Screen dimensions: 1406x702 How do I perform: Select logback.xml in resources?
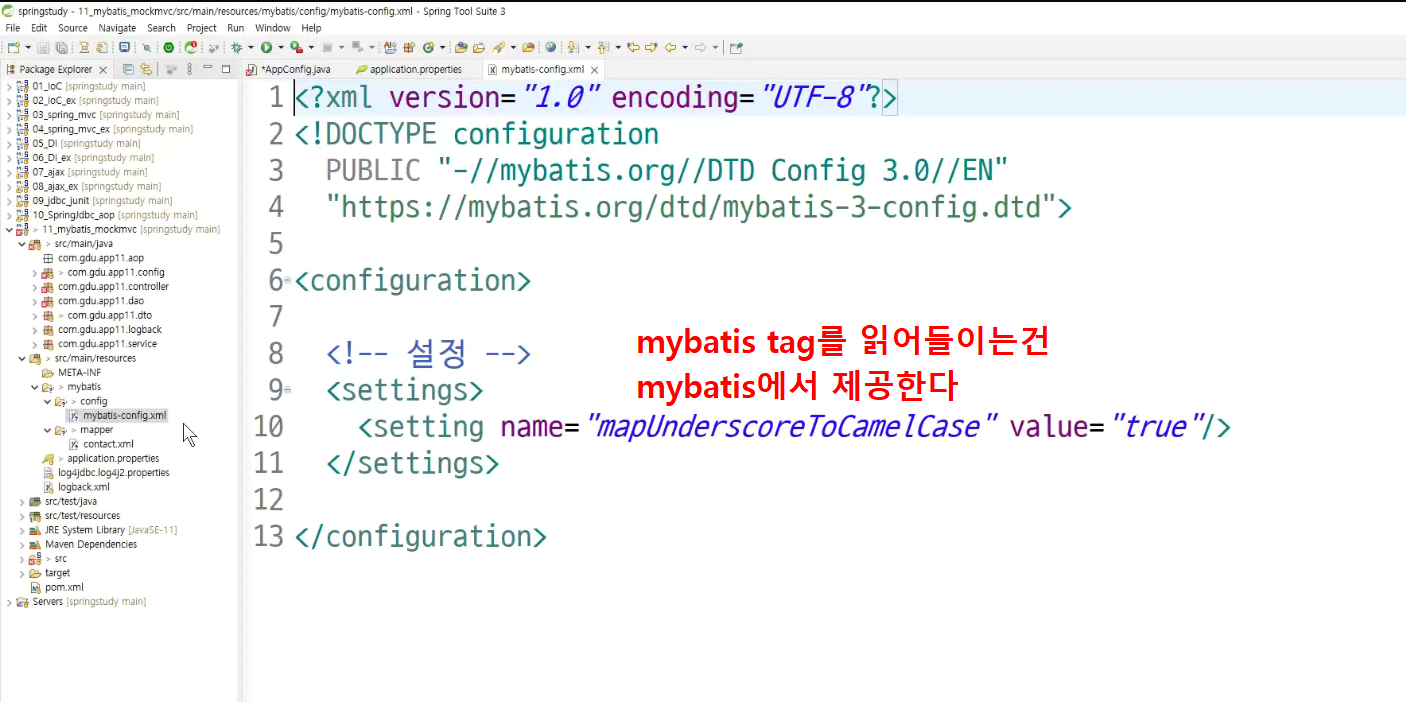84,487
